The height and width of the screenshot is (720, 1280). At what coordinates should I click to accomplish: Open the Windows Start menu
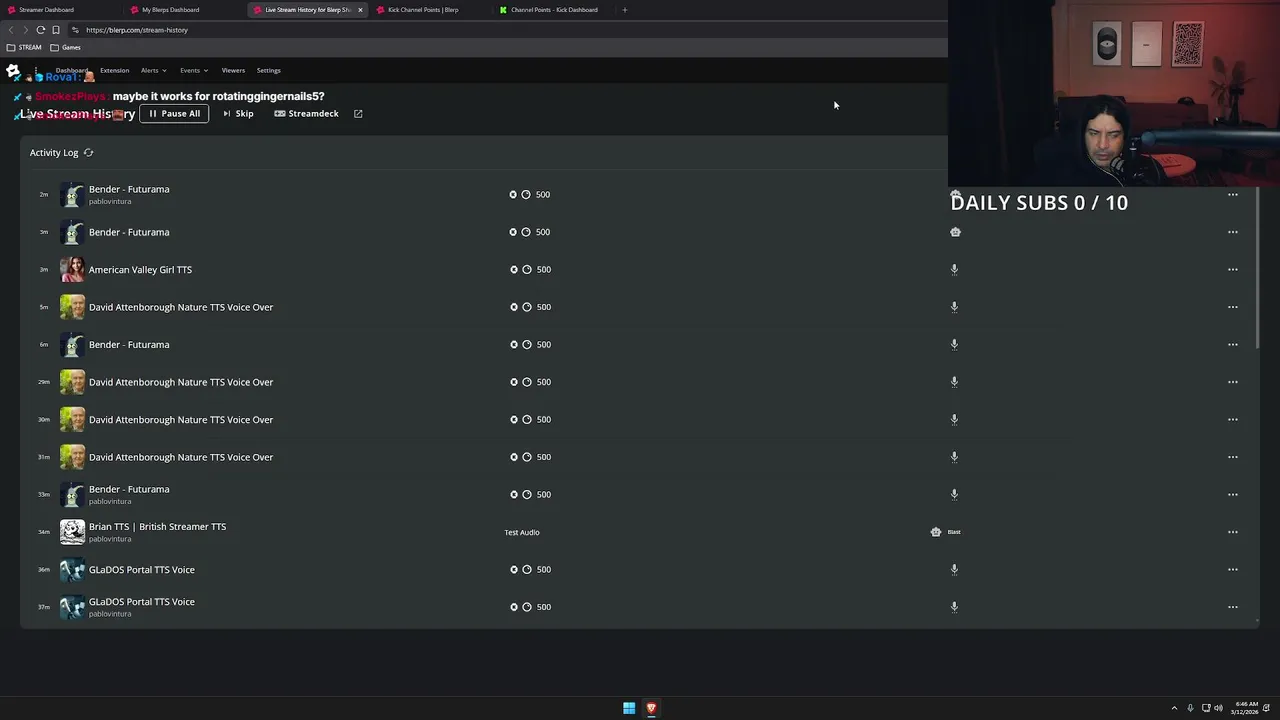tap(629, 708)
